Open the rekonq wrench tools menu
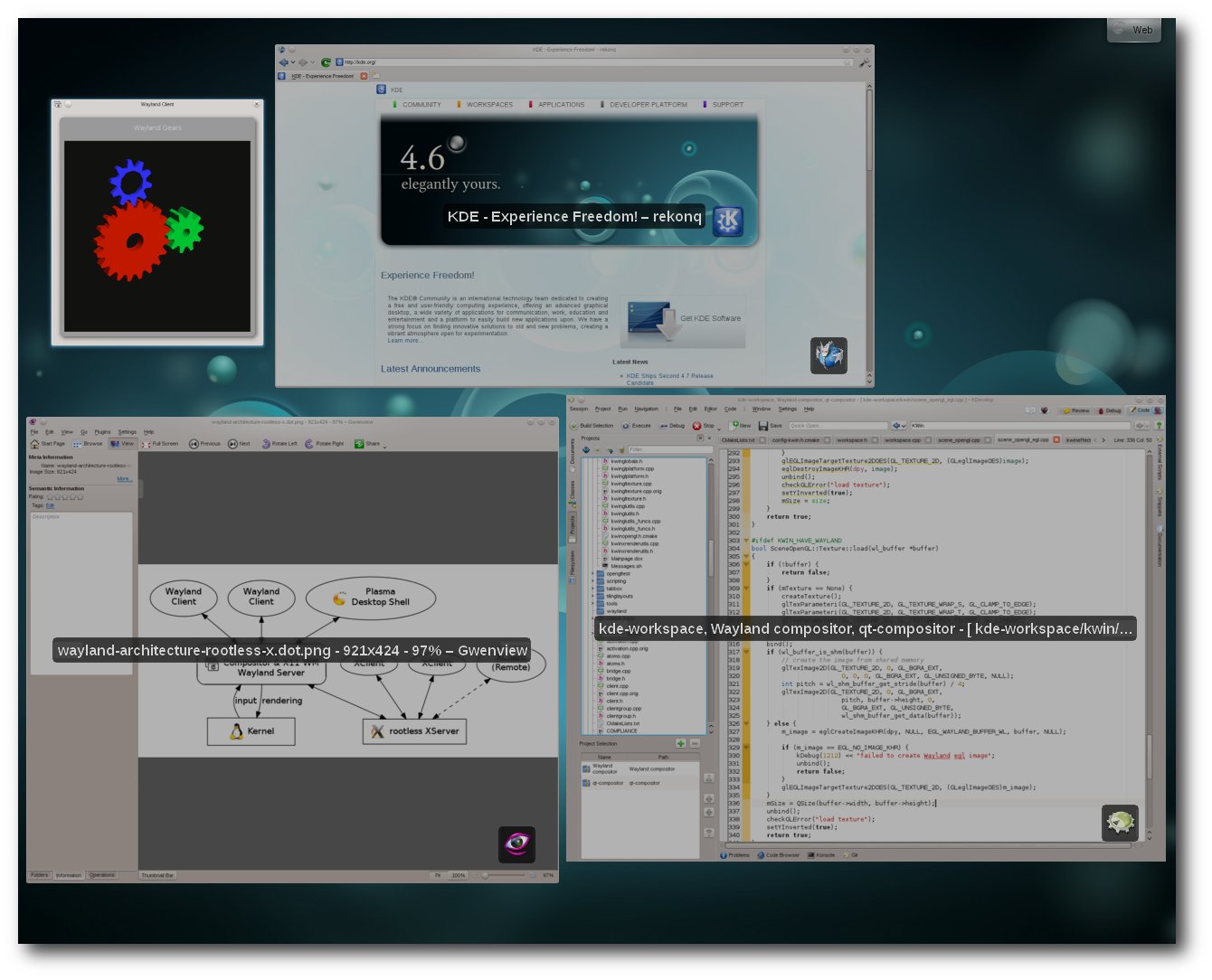1212x980 pixels. pos(865,62)
